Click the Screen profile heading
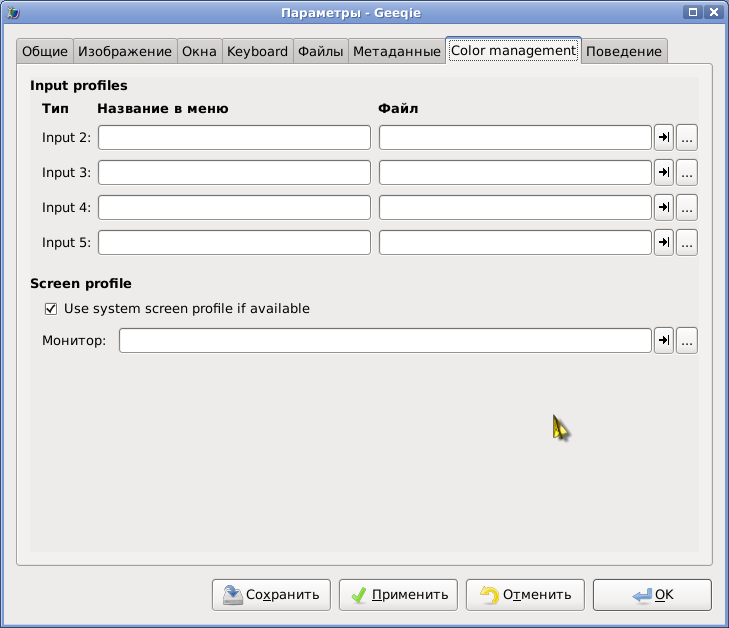Viewport: 729px width, 628px height. pyautogui.click(x=81, y=284)
